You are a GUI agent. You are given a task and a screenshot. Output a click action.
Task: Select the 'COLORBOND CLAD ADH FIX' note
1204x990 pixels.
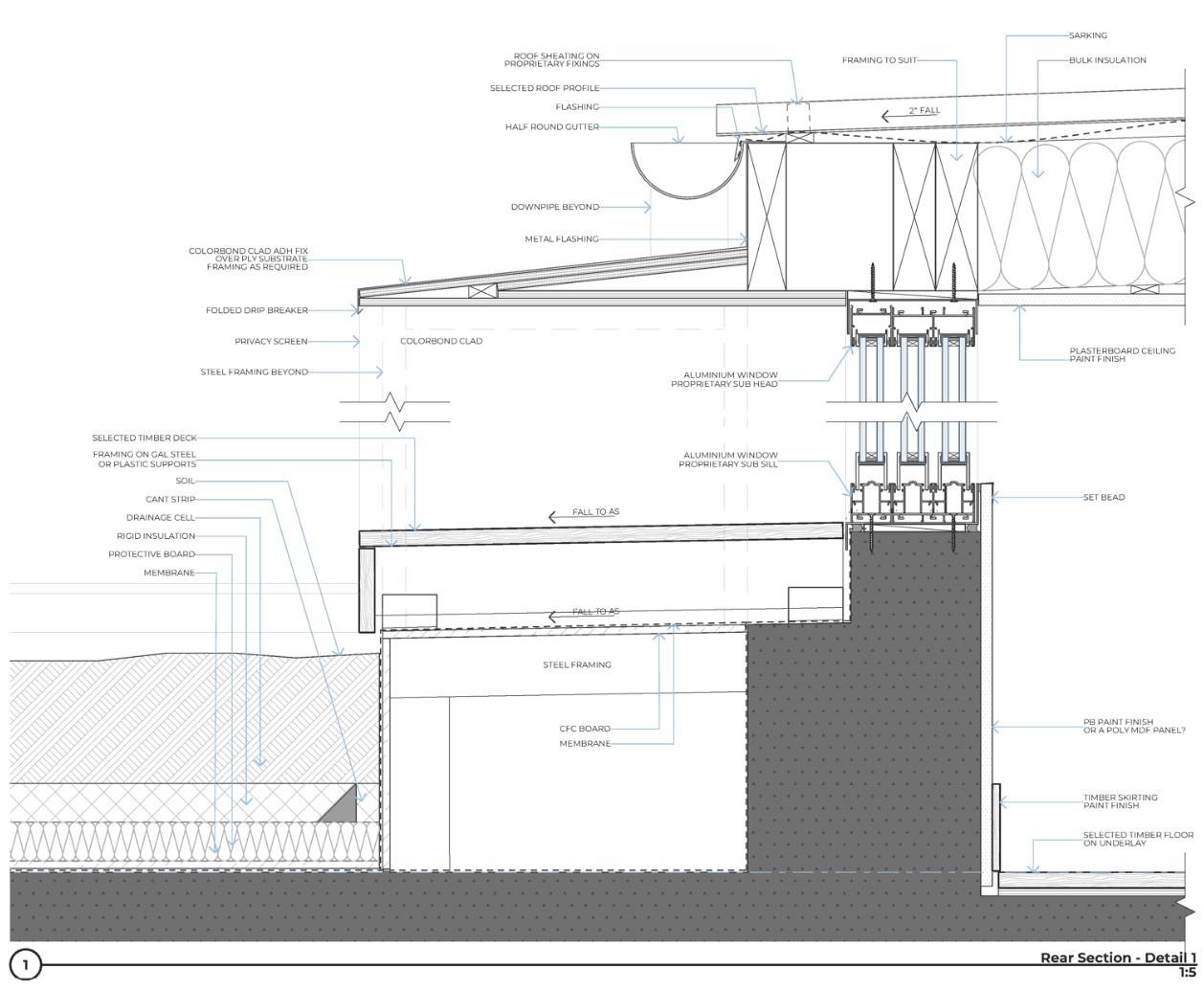[x=248, y=259]
